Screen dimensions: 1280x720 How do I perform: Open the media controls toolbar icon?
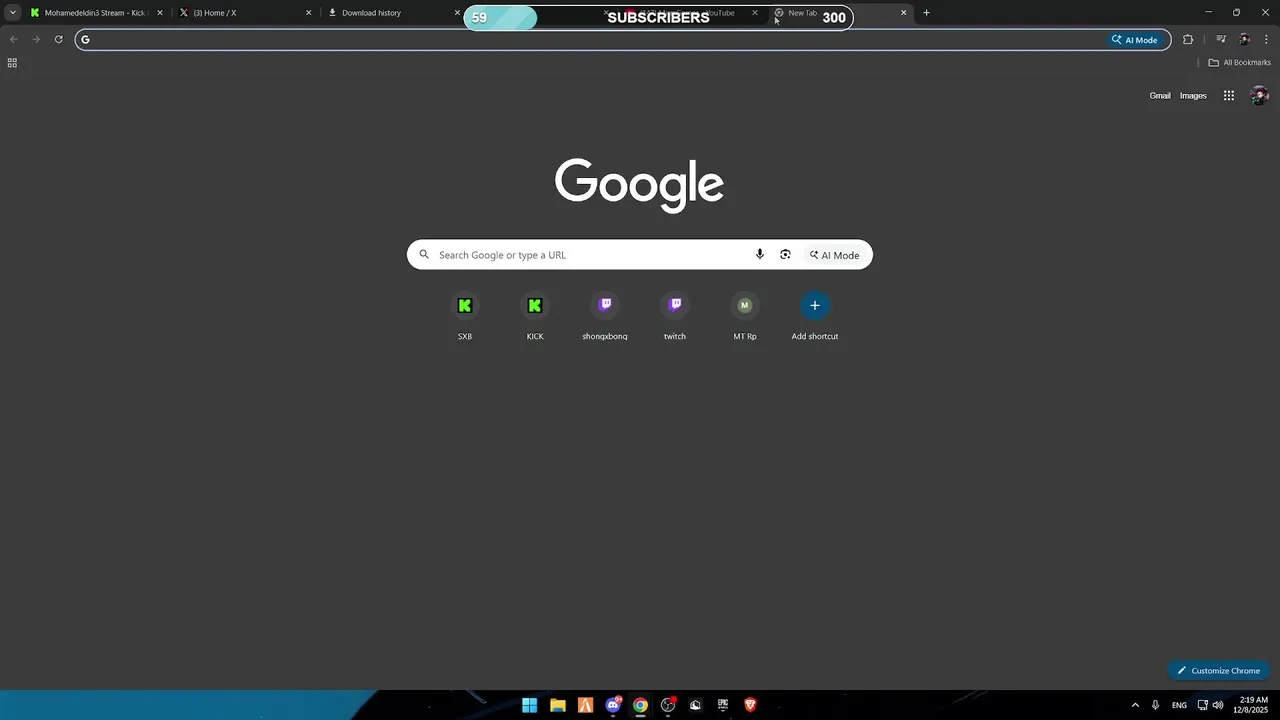point(1221,40)
